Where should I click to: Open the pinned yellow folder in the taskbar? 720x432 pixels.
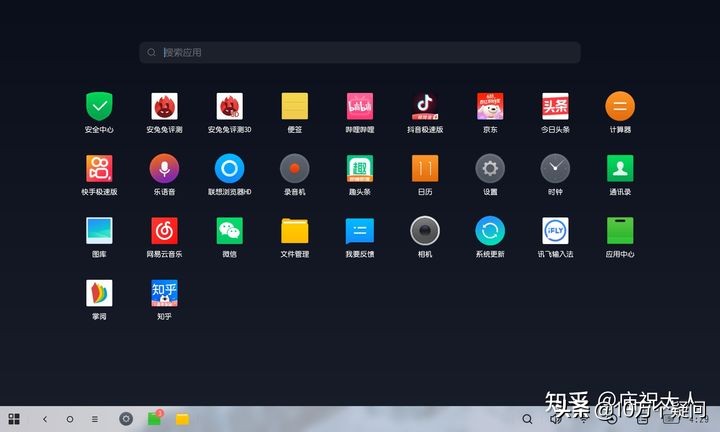tap(182, 419)
